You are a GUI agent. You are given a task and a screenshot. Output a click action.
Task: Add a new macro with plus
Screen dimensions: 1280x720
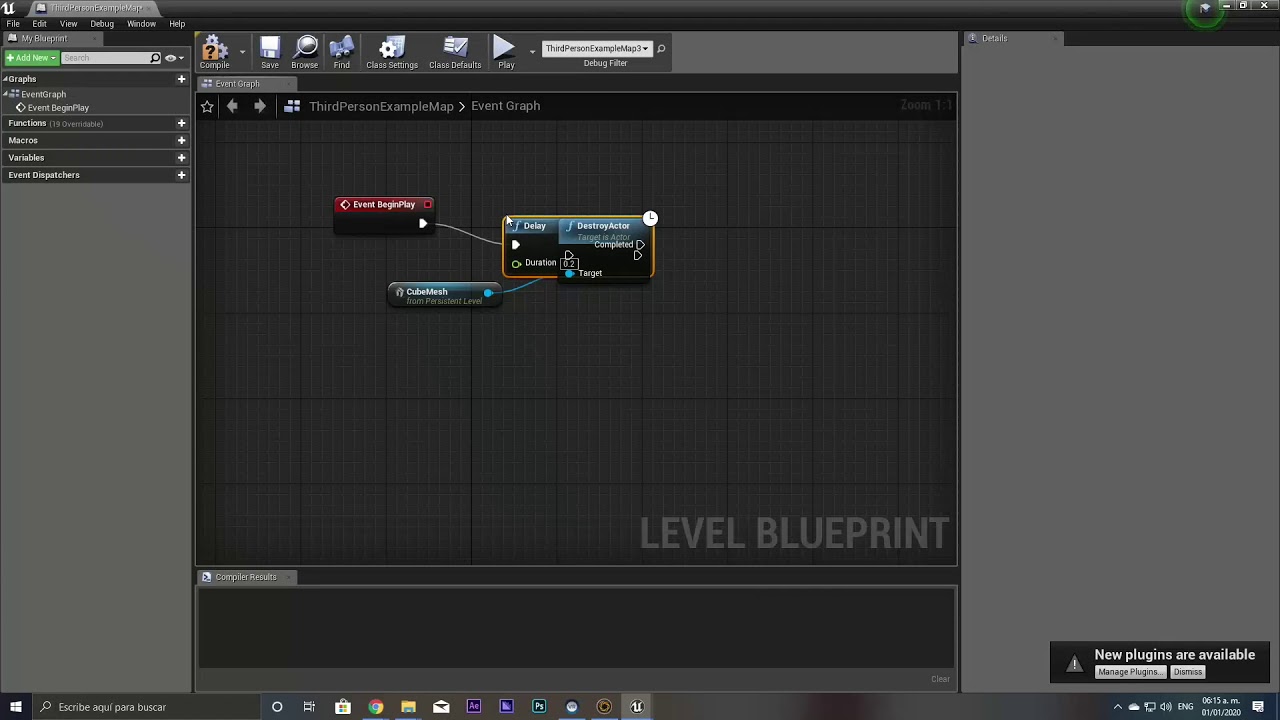(181, 140)
